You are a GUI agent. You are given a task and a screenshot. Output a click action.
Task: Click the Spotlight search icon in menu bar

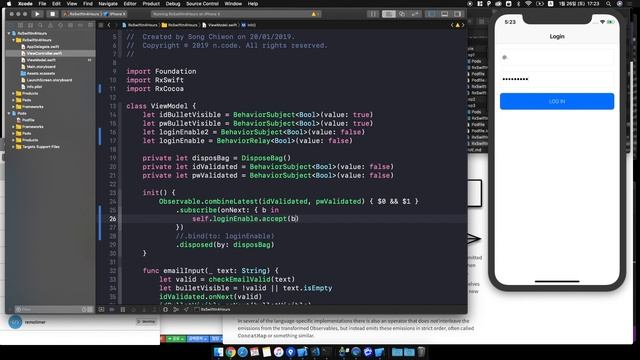pos(608,4)
